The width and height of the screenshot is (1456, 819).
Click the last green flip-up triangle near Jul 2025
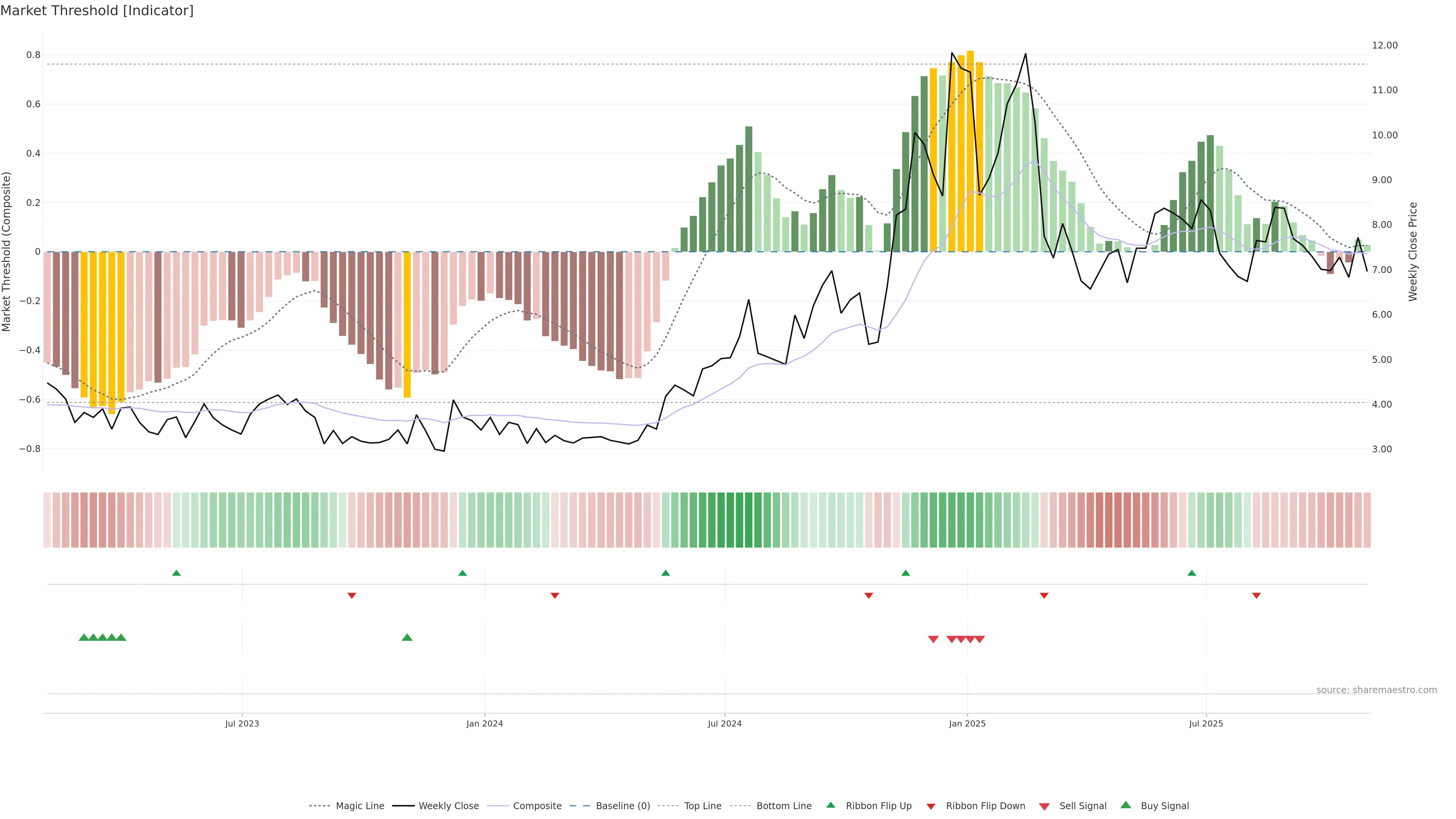point(1192,573)
